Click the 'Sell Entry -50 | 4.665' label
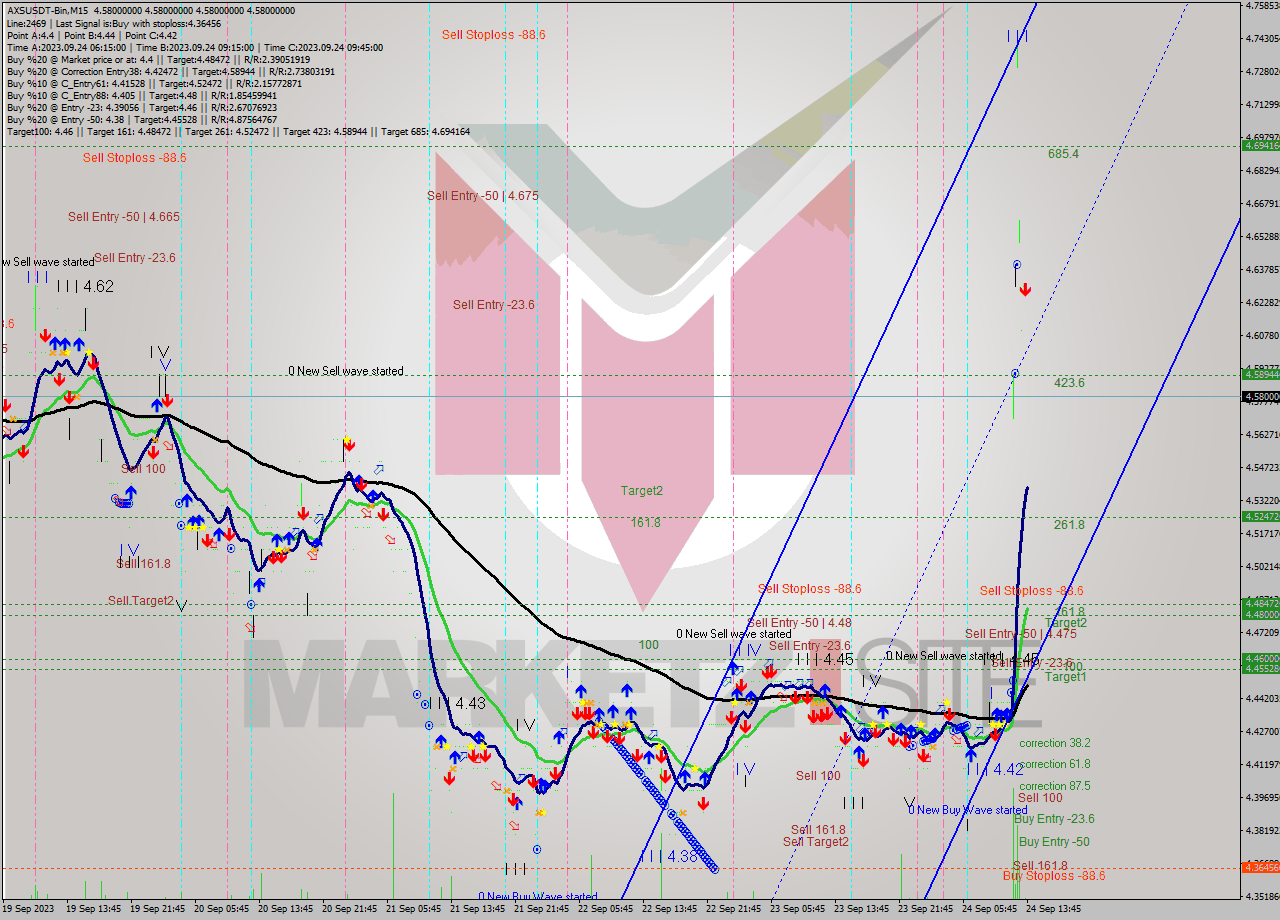 click(x=124, y=216)
